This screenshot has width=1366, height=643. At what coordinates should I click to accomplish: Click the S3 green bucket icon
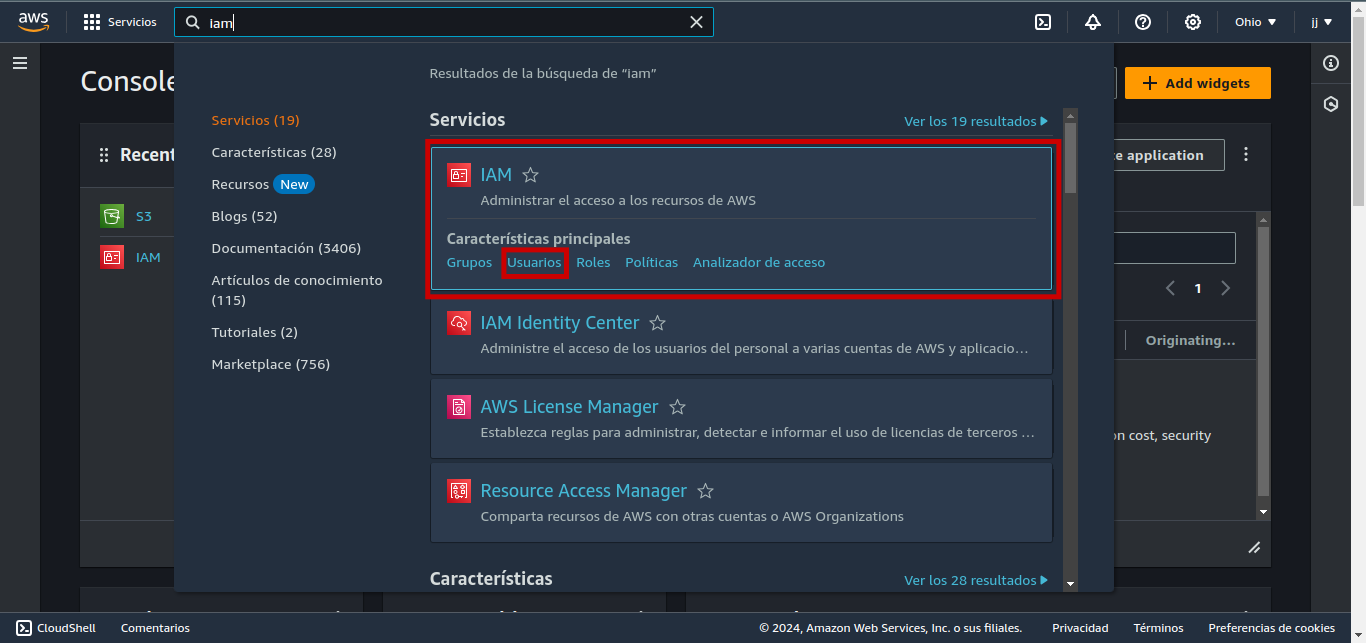point(112,216)
